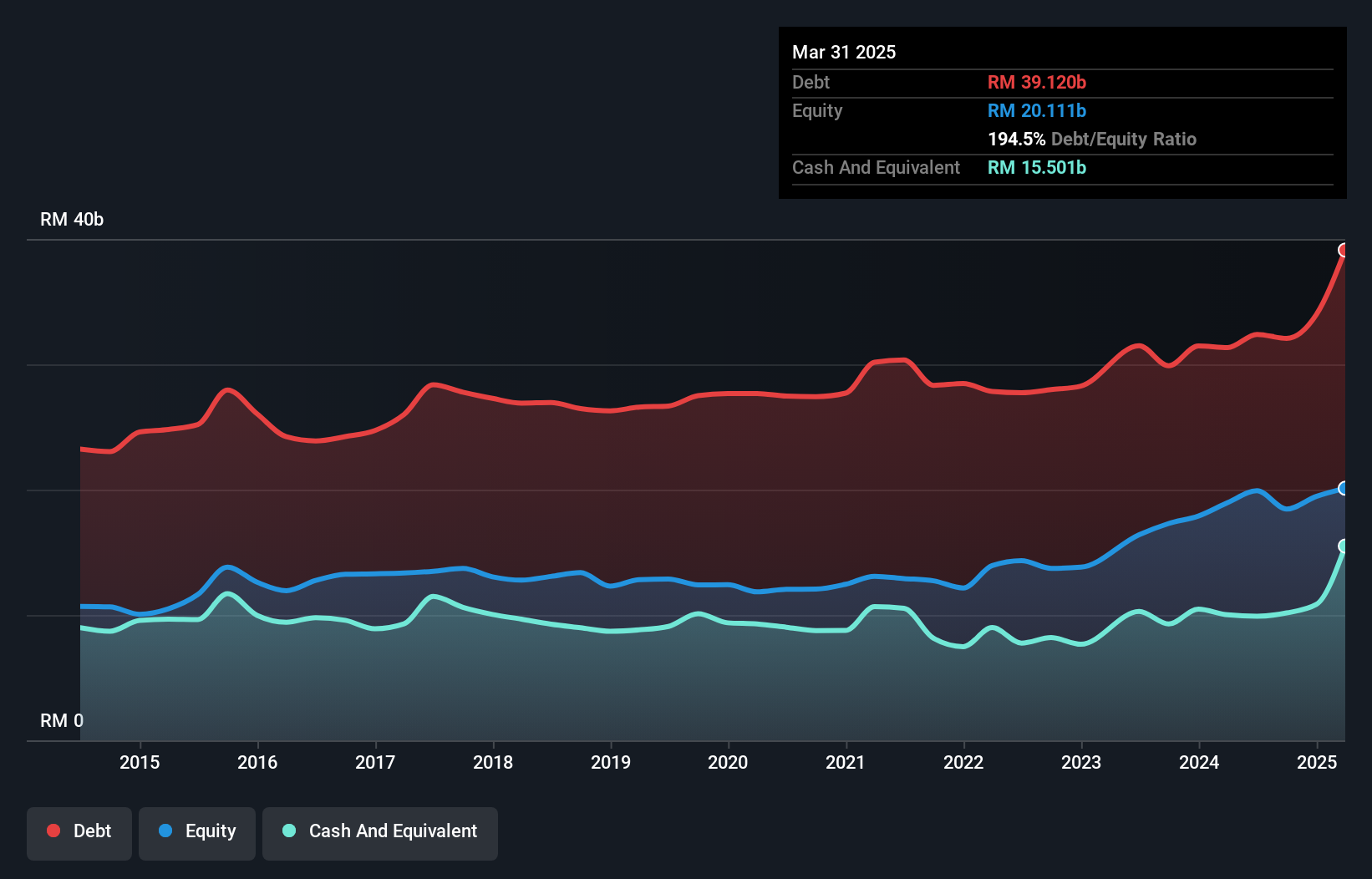
Task: Click the 2019 x-axis label
Action: [x=611, y=762]
